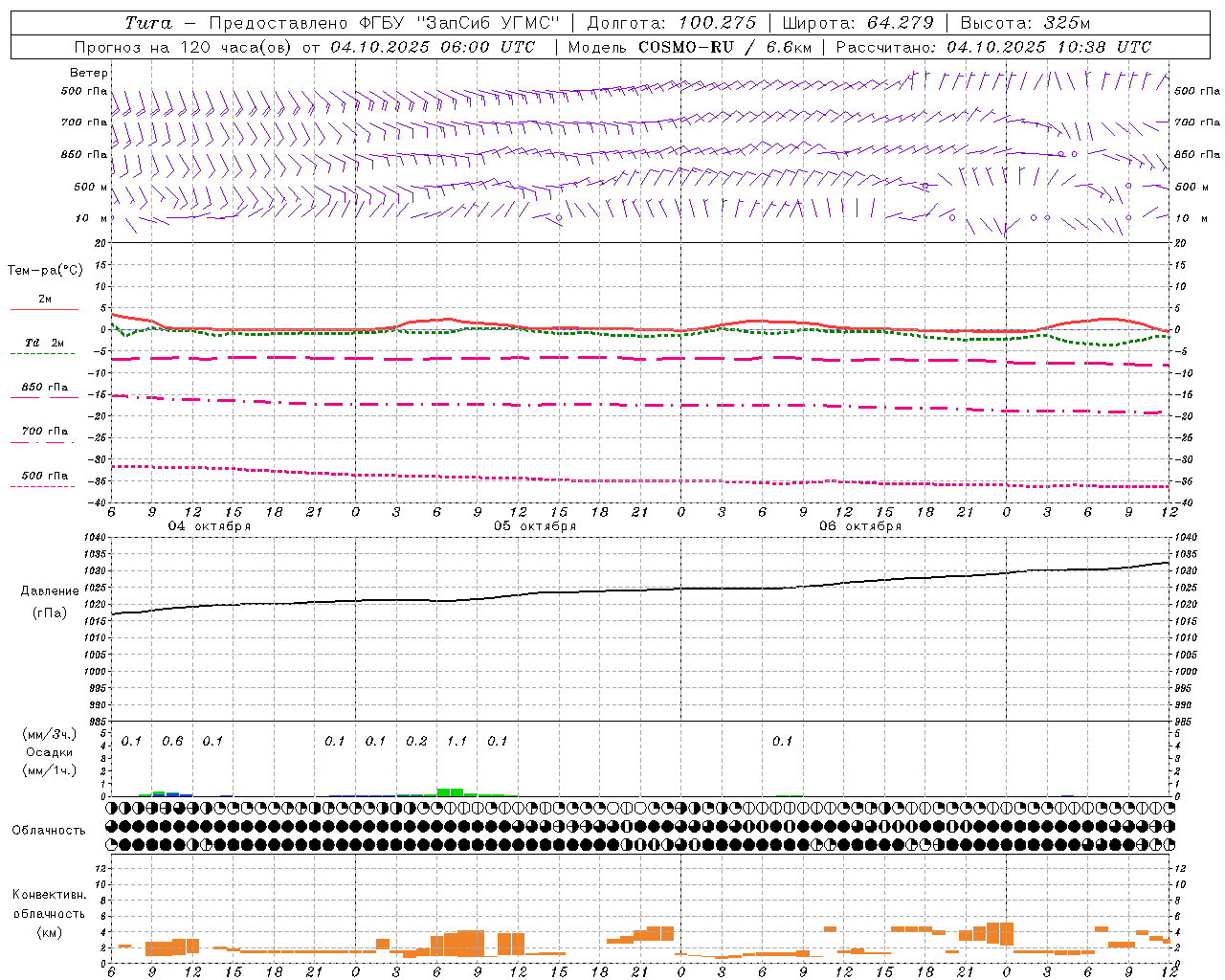Click the "Давление" pressure panel label
1225x980 pixels.
point(50,591)
